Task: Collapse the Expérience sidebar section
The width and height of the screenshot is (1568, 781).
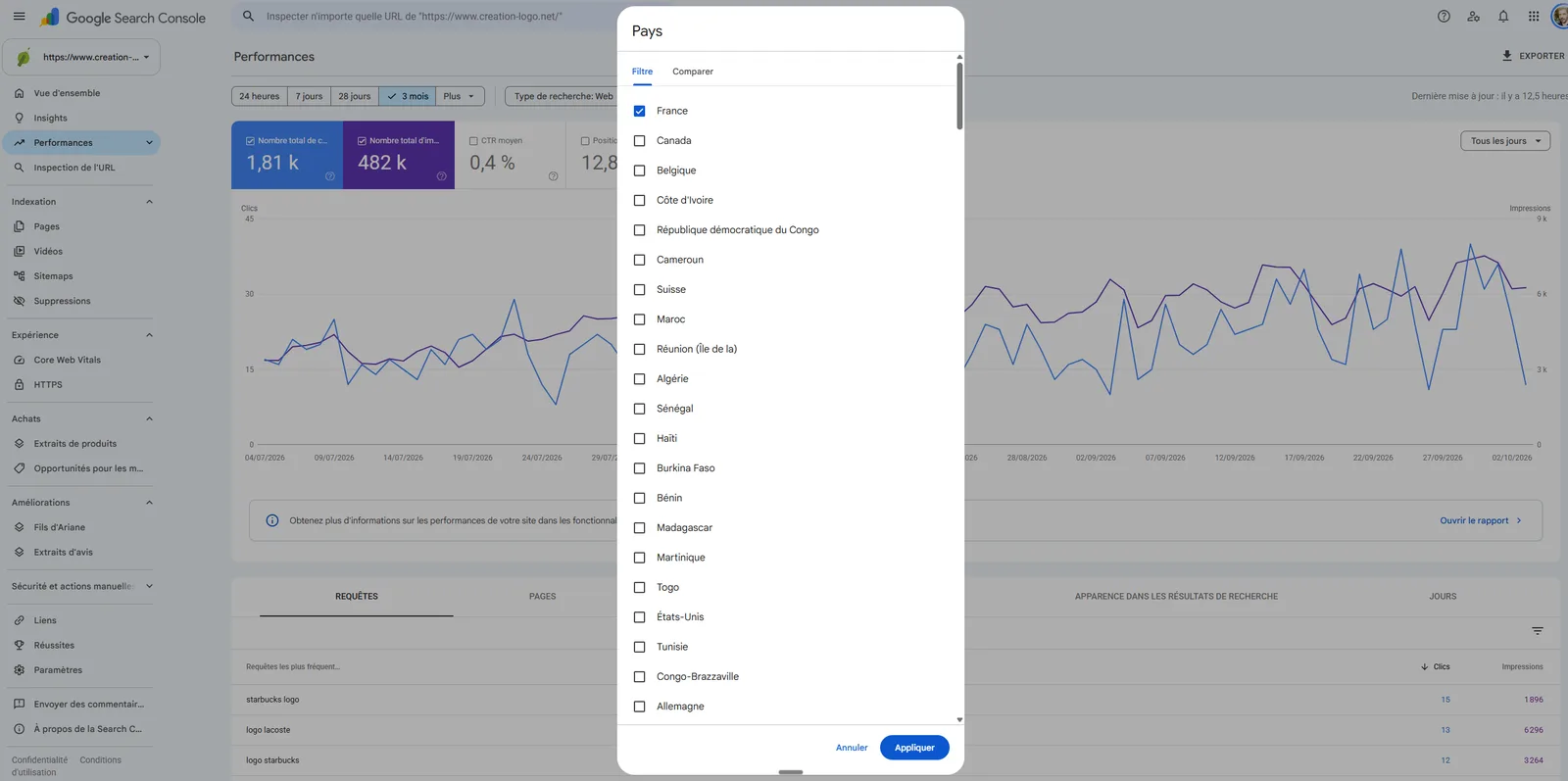Action: tap(149, 335)
